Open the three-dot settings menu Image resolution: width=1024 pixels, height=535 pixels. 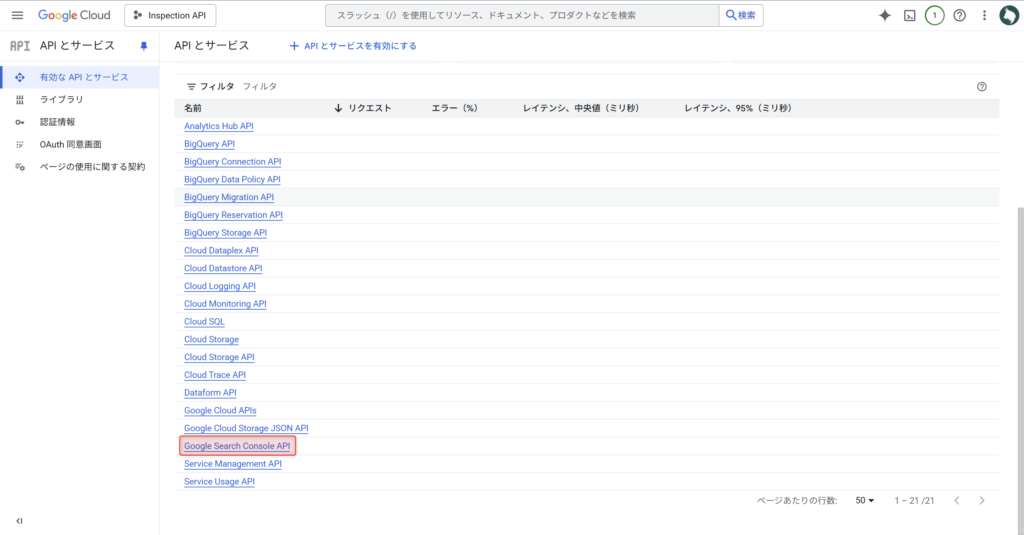pyautogui.click(x=984, y=15)
